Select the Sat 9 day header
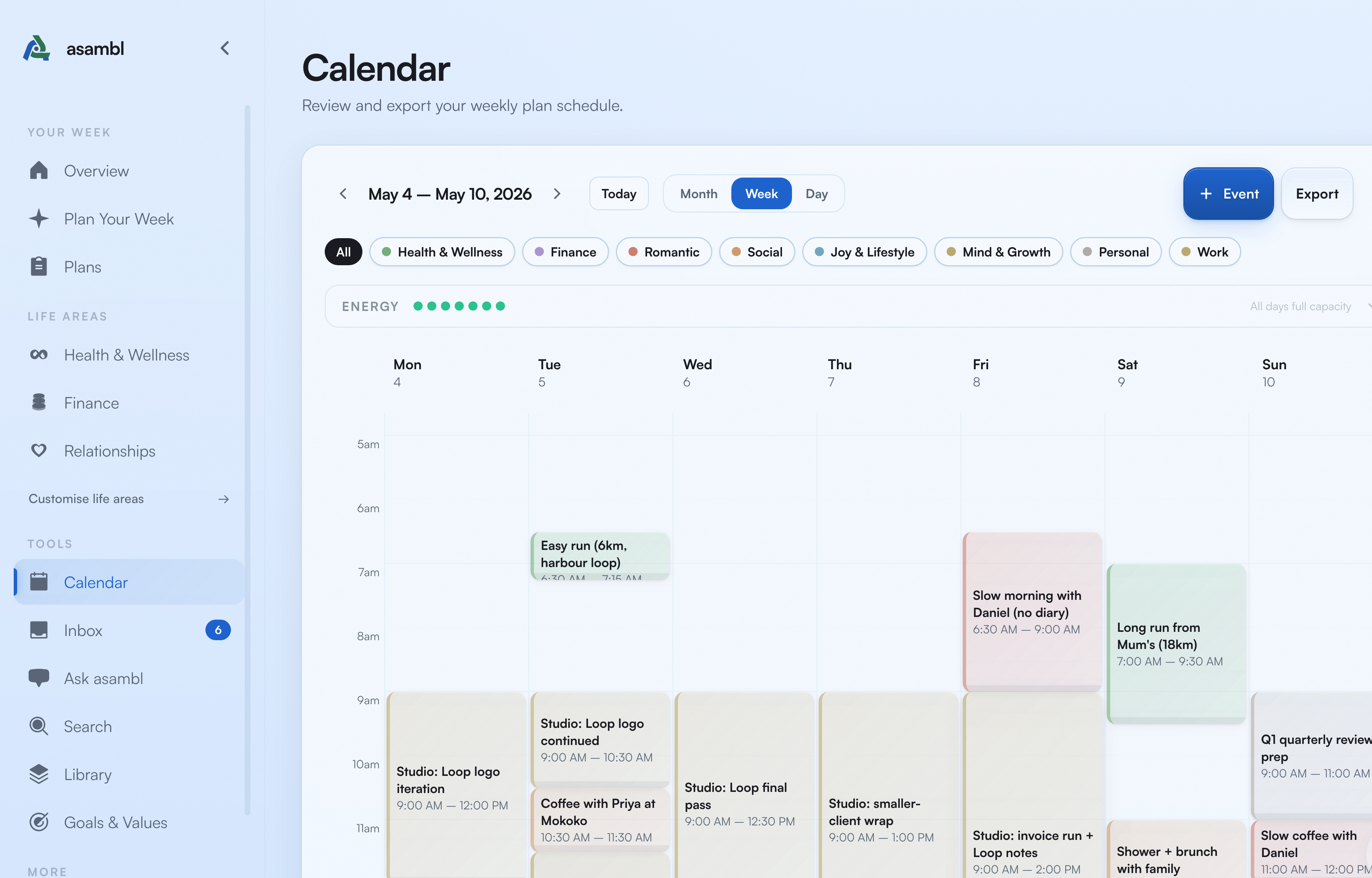The height and width of the screenshot is (878, 1372). [1127, 373]
